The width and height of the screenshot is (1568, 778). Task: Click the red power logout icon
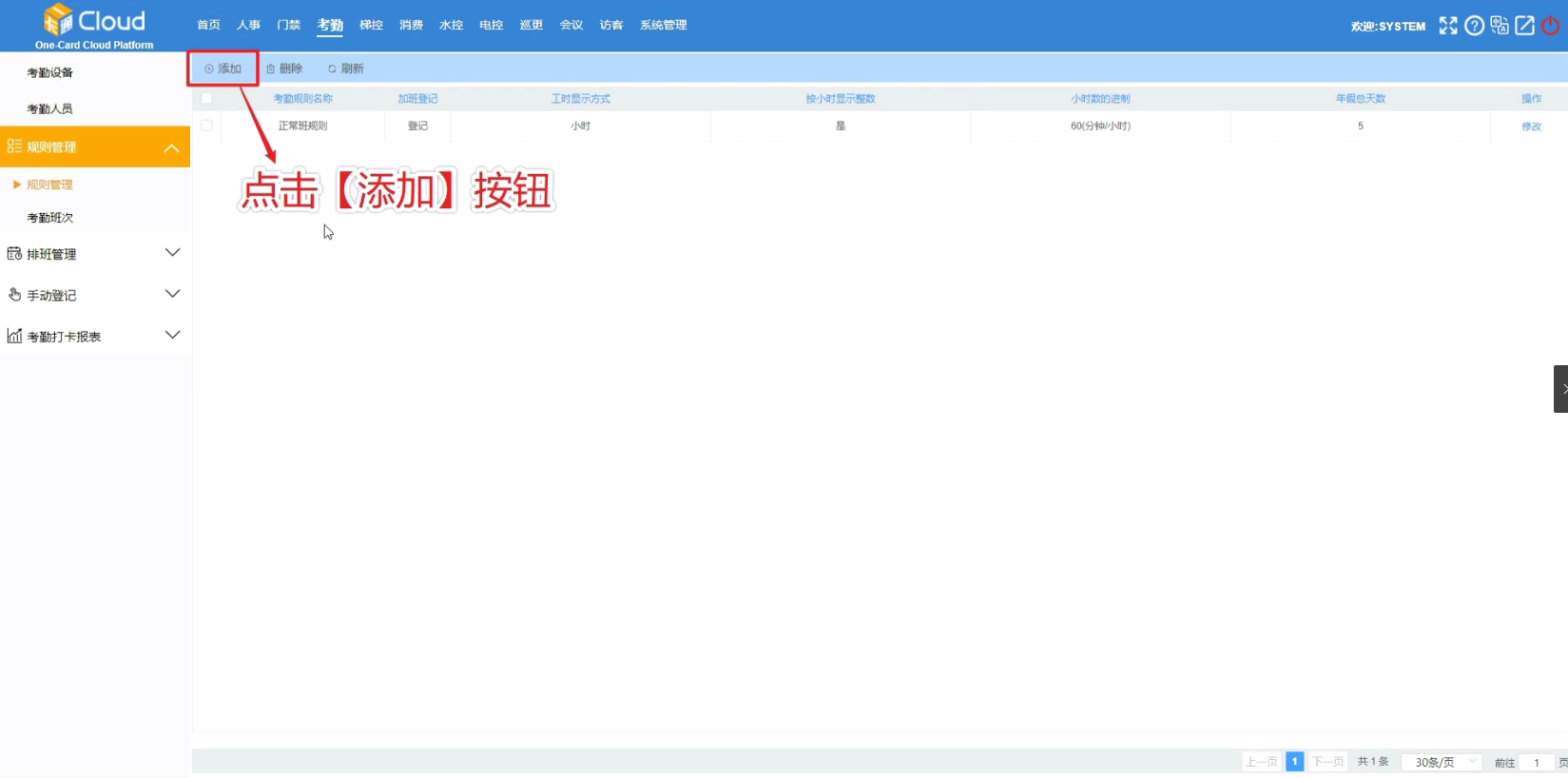click(1550, 26)
